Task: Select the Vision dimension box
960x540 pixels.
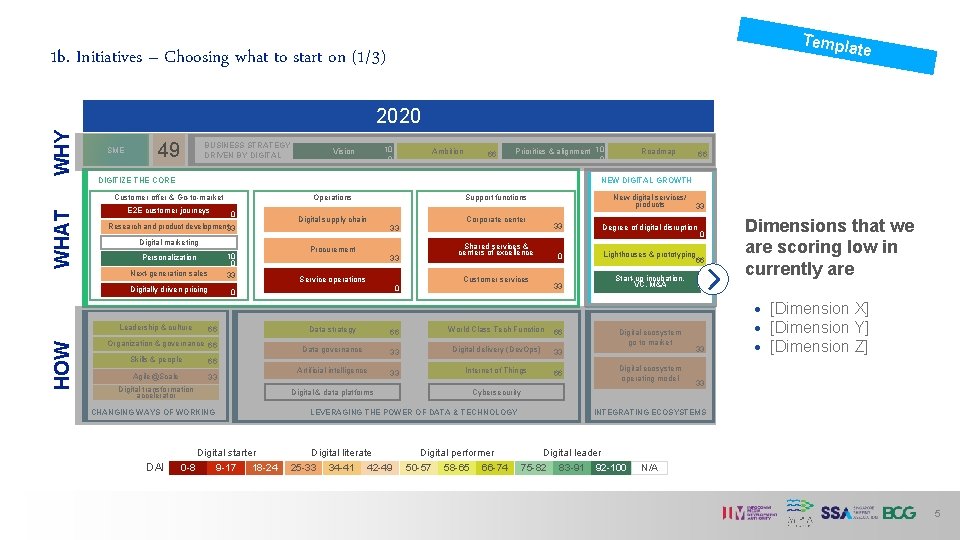Action: [343, 151]
